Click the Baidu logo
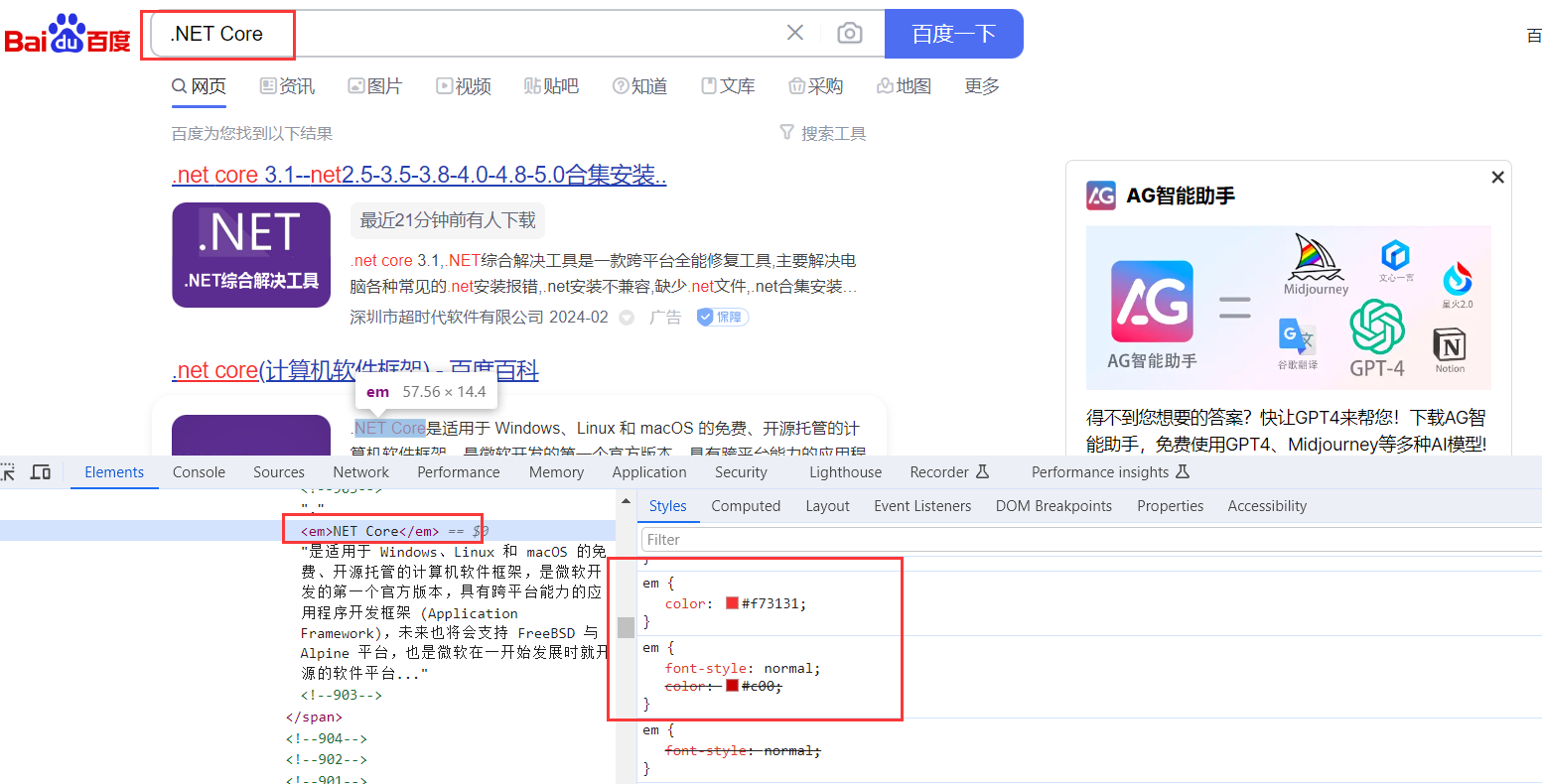1542x784 pixels. [68, 35]
